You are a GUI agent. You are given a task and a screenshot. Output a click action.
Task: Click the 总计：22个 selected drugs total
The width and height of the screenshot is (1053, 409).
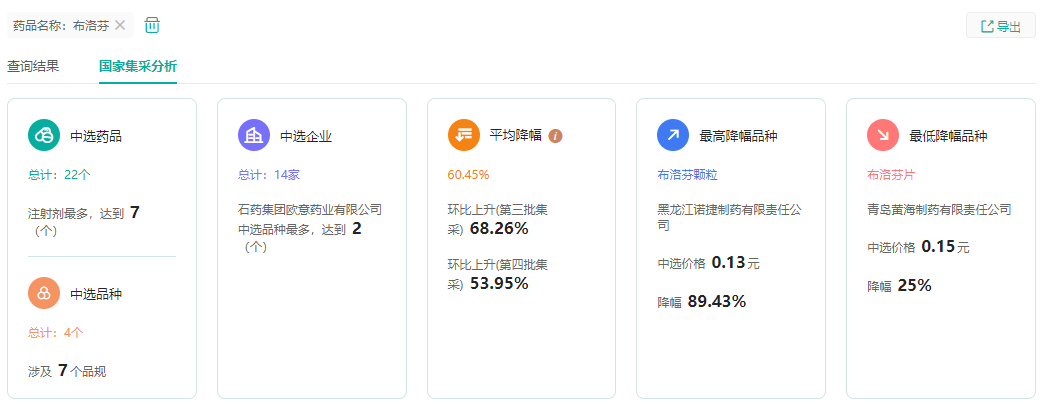[59, 175]
